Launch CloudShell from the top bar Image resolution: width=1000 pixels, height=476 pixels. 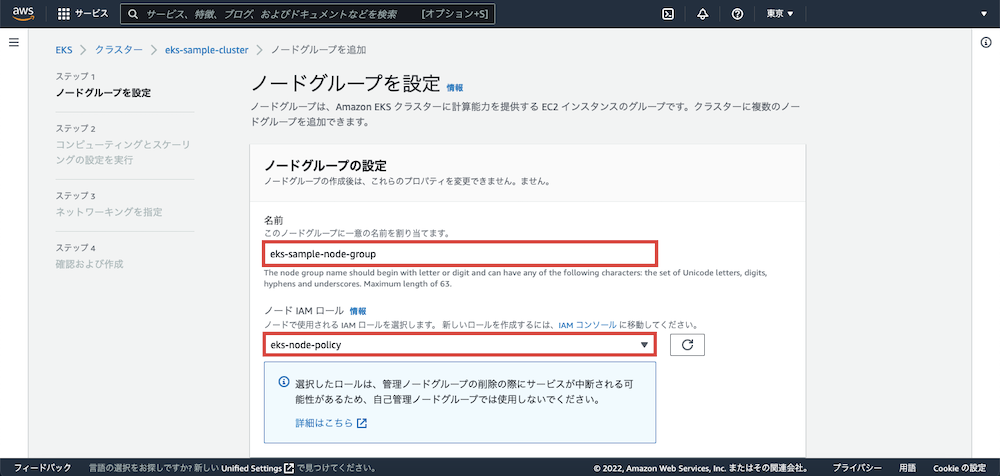click(x=668, y=14)
